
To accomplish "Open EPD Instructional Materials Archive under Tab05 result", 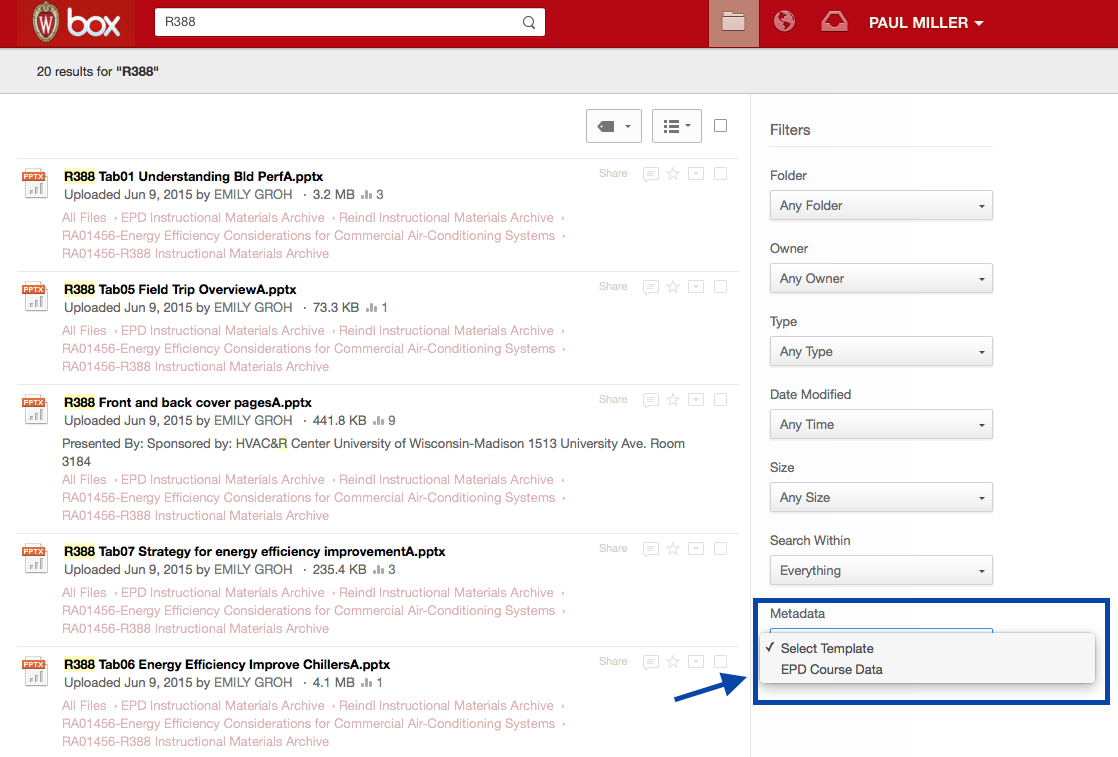I will point(222,331).
